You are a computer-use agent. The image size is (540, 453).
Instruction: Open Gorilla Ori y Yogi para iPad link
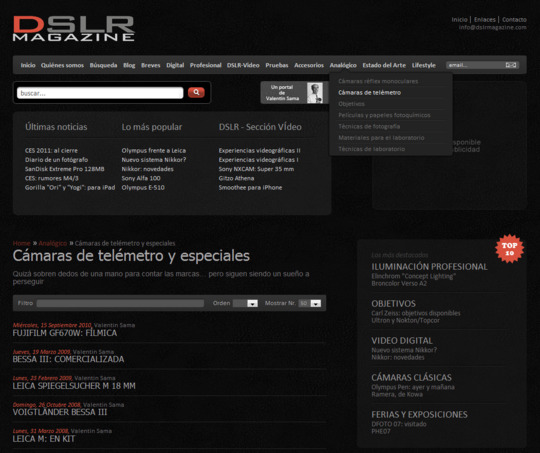70,188
